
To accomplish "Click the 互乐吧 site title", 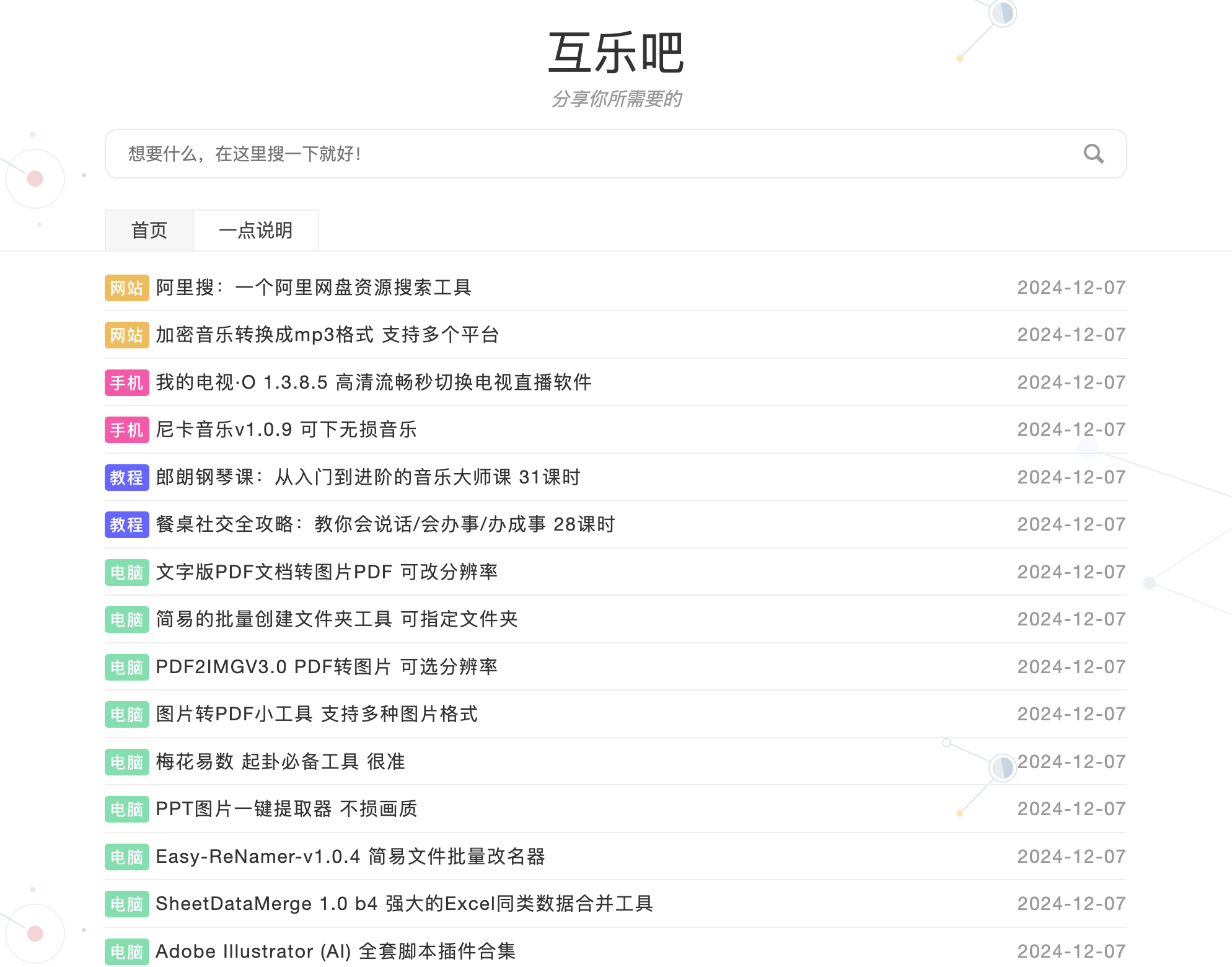I will [615, 53].
